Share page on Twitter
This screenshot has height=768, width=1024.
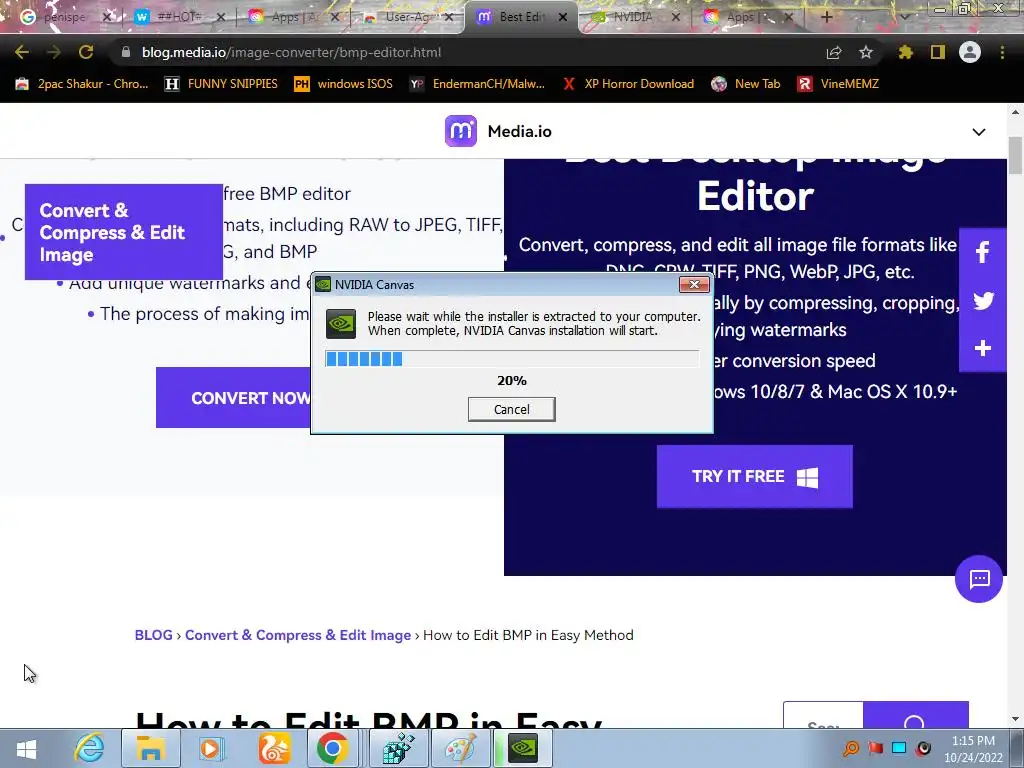(x=983, y=300)
